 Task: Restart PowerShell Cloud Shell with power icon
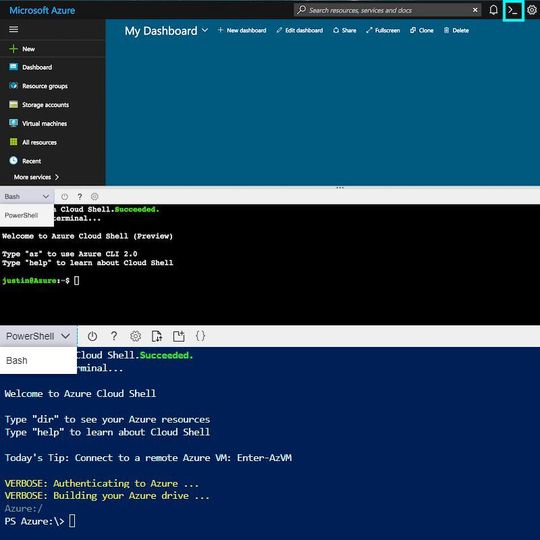point(92,336)
